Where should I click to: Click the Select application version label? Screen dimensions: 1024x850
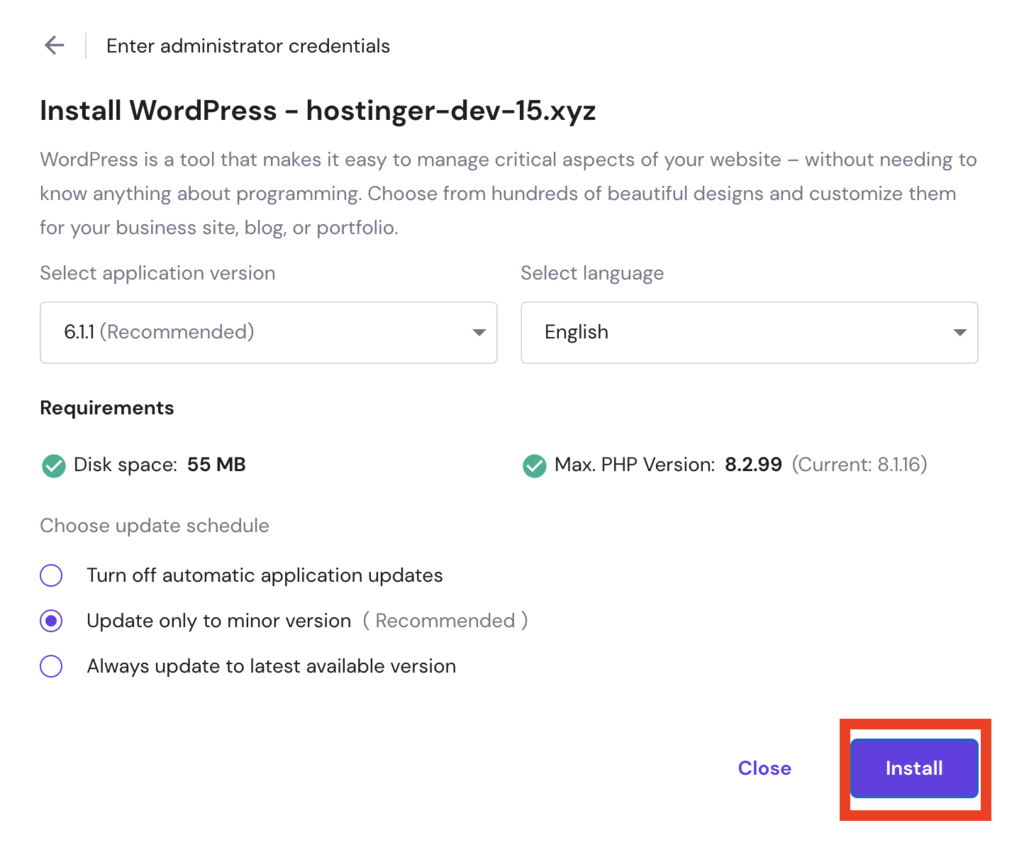click(157, 273)
